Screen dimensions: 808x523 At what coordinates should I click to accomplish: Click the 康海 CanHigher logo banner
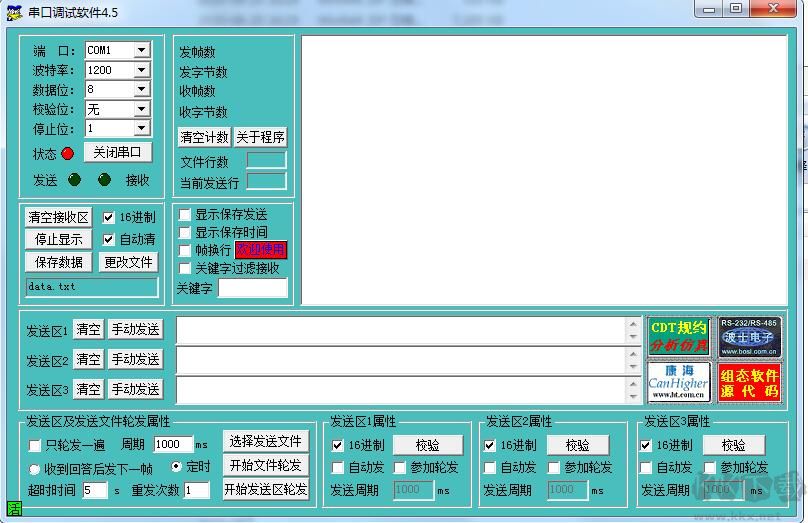[678, 381]
